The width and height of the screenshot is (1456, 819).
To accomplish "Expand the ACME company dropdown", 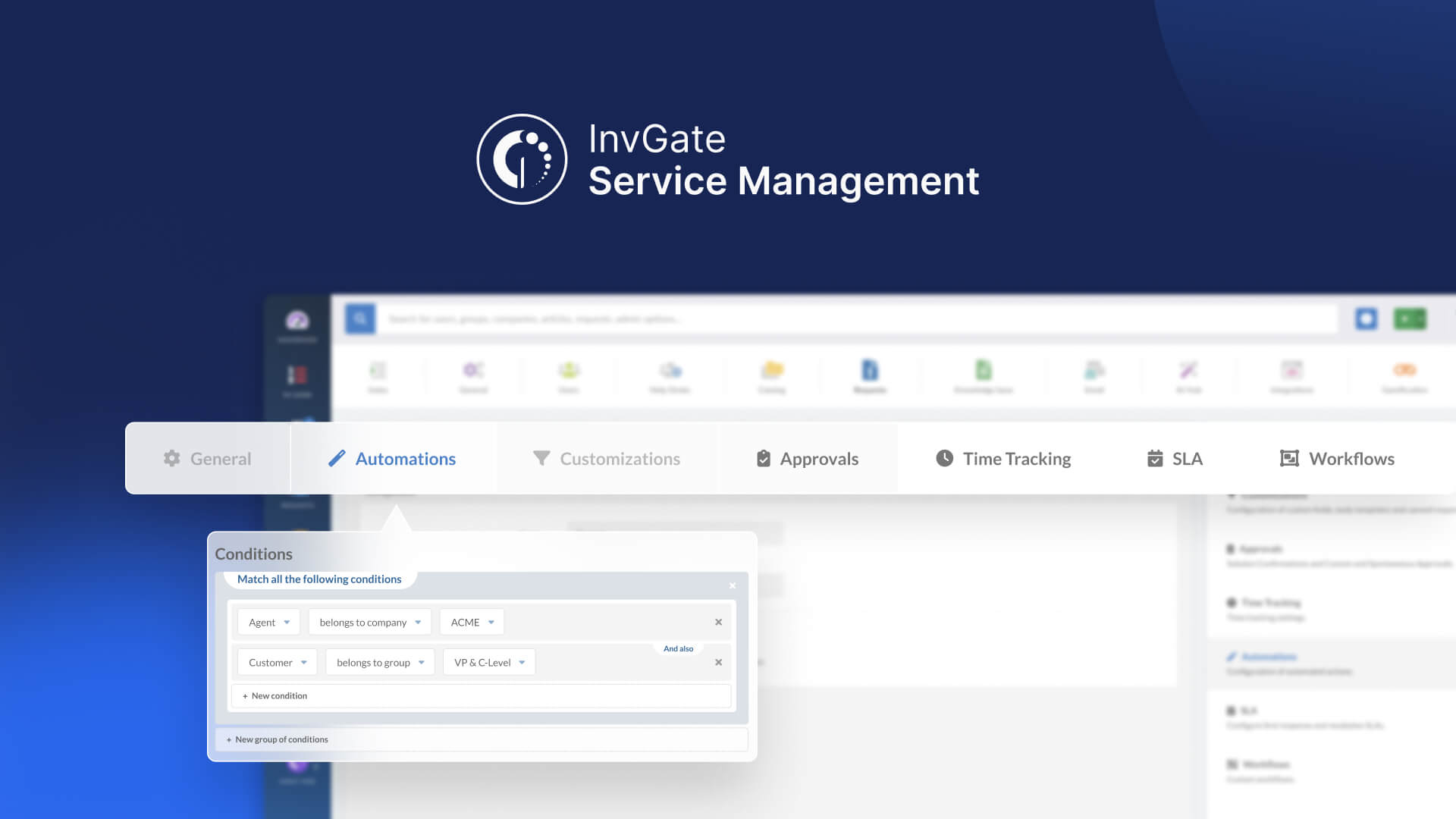I will pos(472,623).
